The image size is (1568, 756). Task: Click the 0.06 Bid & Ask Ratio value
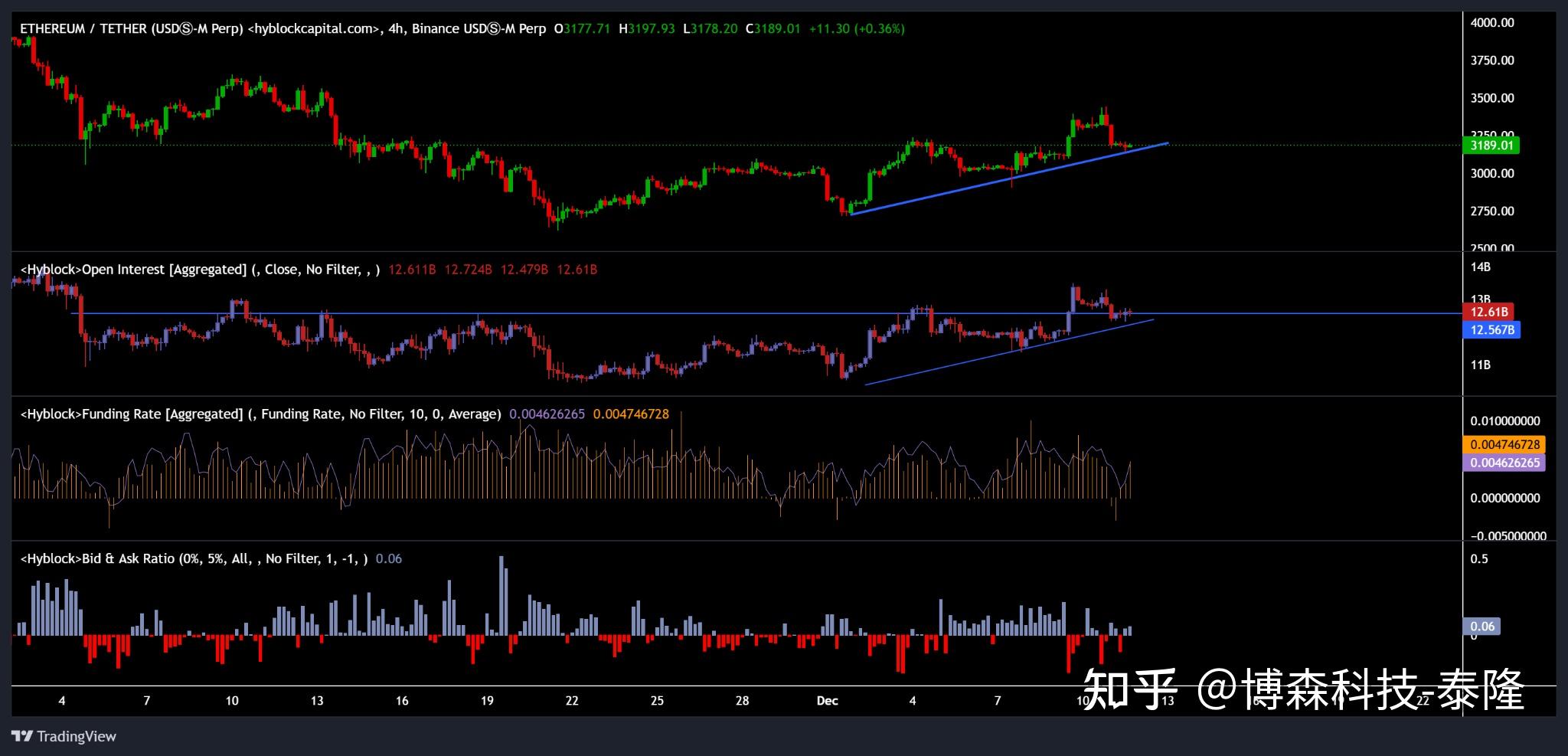tap(390, 558)
